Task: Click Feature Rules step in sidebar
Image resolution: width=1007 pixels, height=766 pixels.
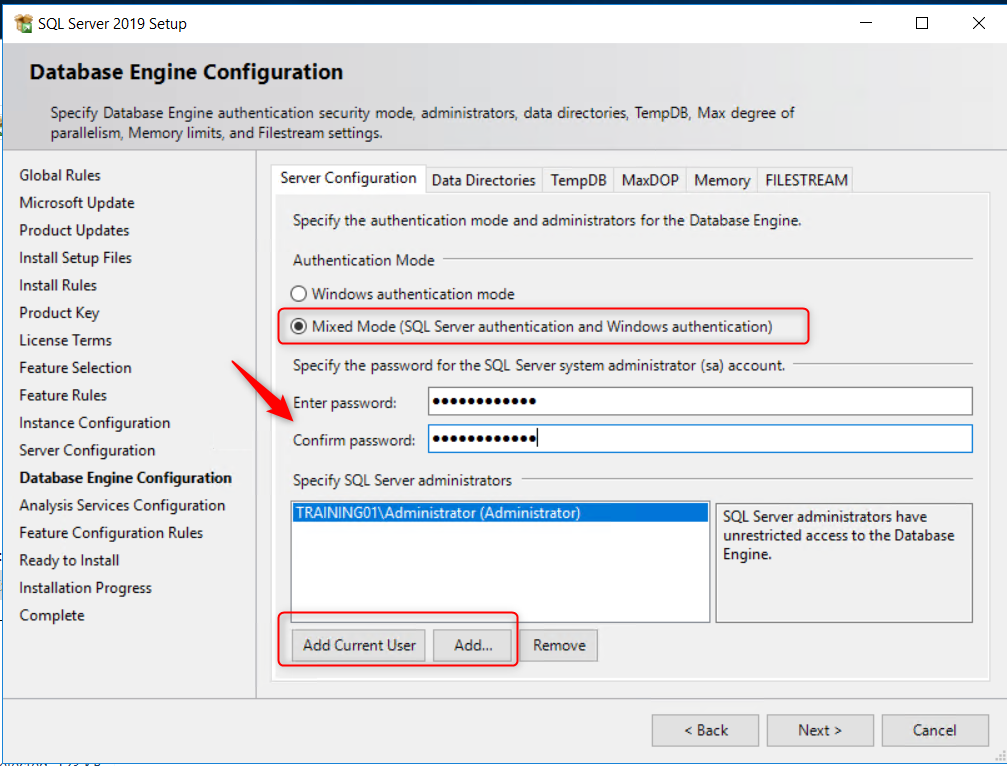Action: pos(63,396)
